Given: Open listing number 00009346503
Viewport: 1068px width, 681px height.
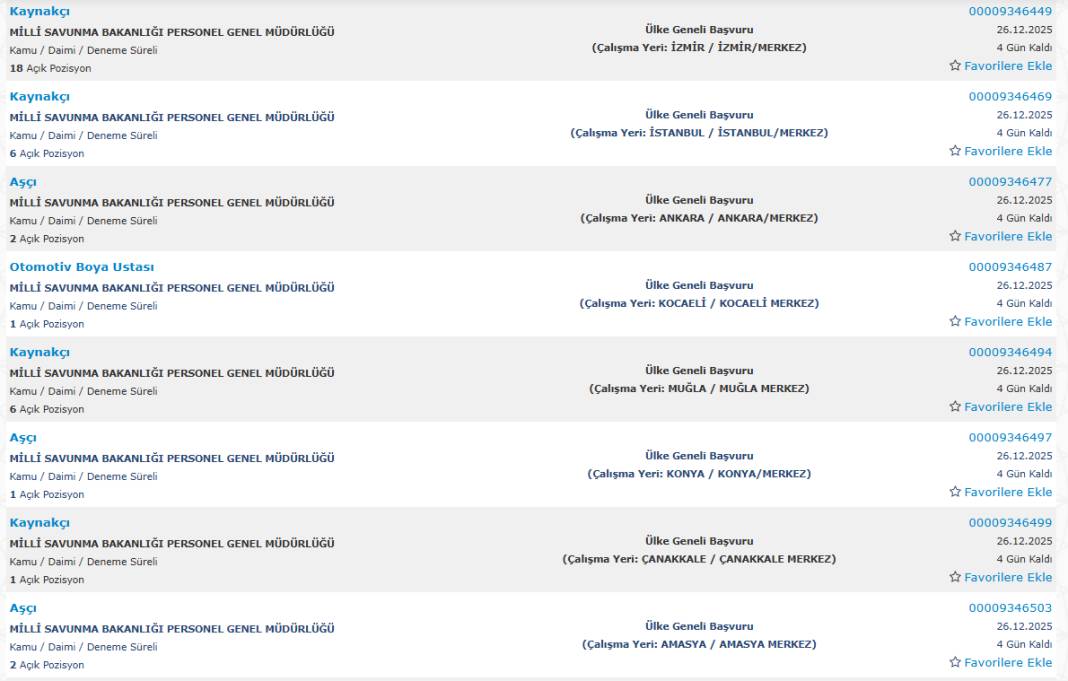Looking at the screenshot, I should coord(1010,608).
